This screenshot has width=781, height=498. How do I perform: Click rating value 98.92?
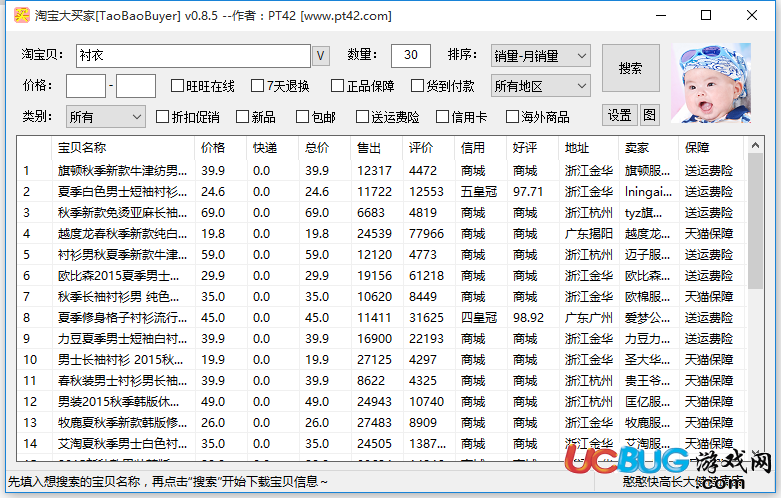pos(528,318)
